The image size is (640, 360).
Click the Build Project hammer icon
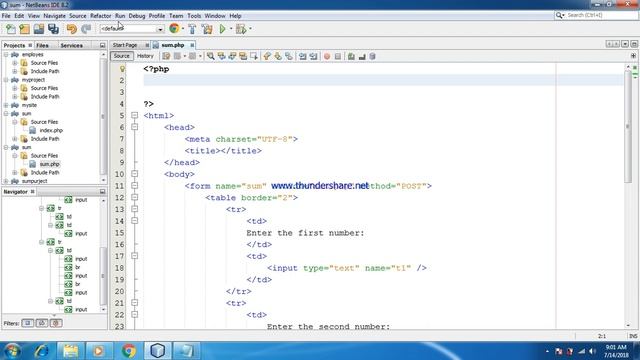coord(192,29)
